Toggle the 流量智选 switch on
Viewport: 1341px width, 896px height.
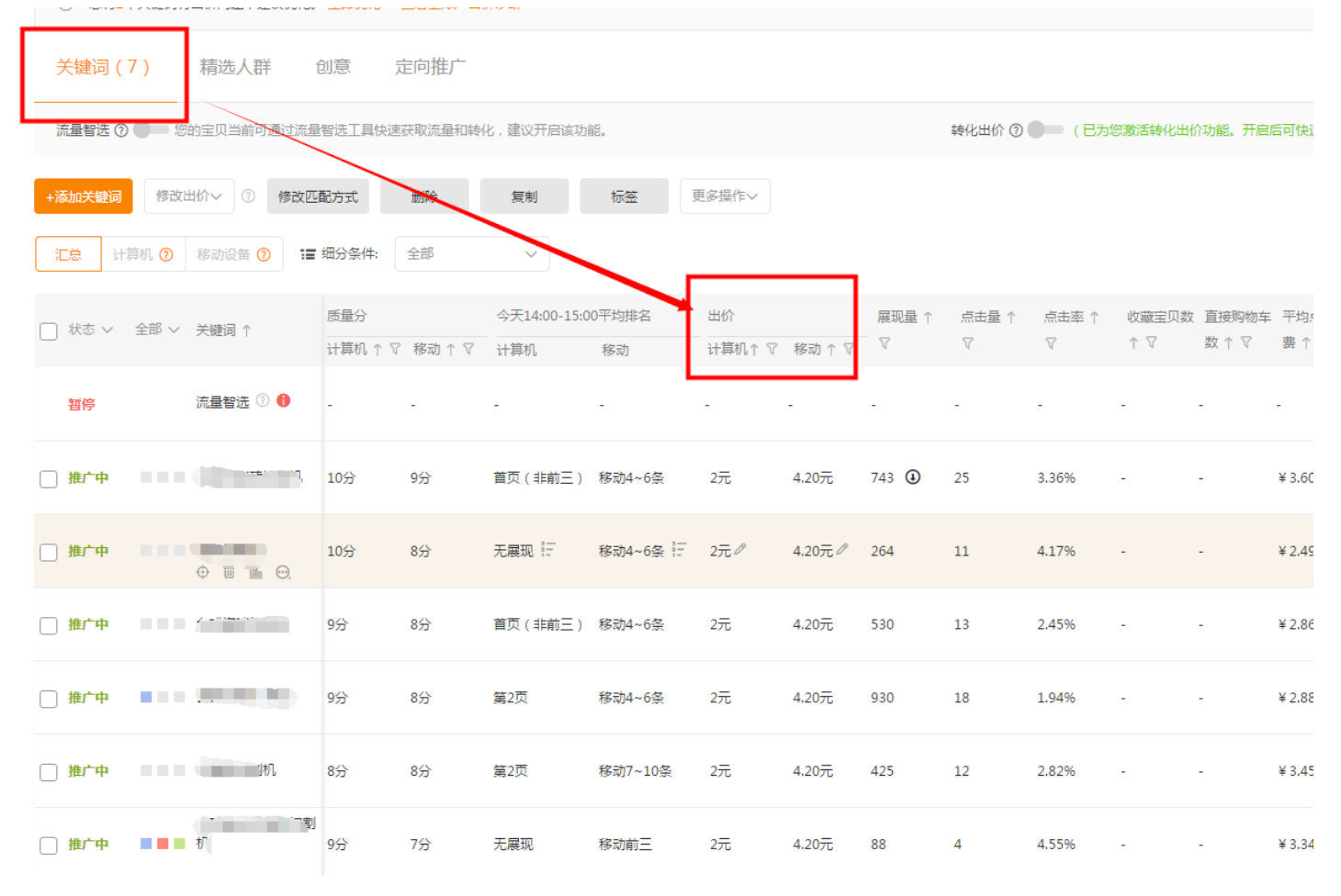151,130
